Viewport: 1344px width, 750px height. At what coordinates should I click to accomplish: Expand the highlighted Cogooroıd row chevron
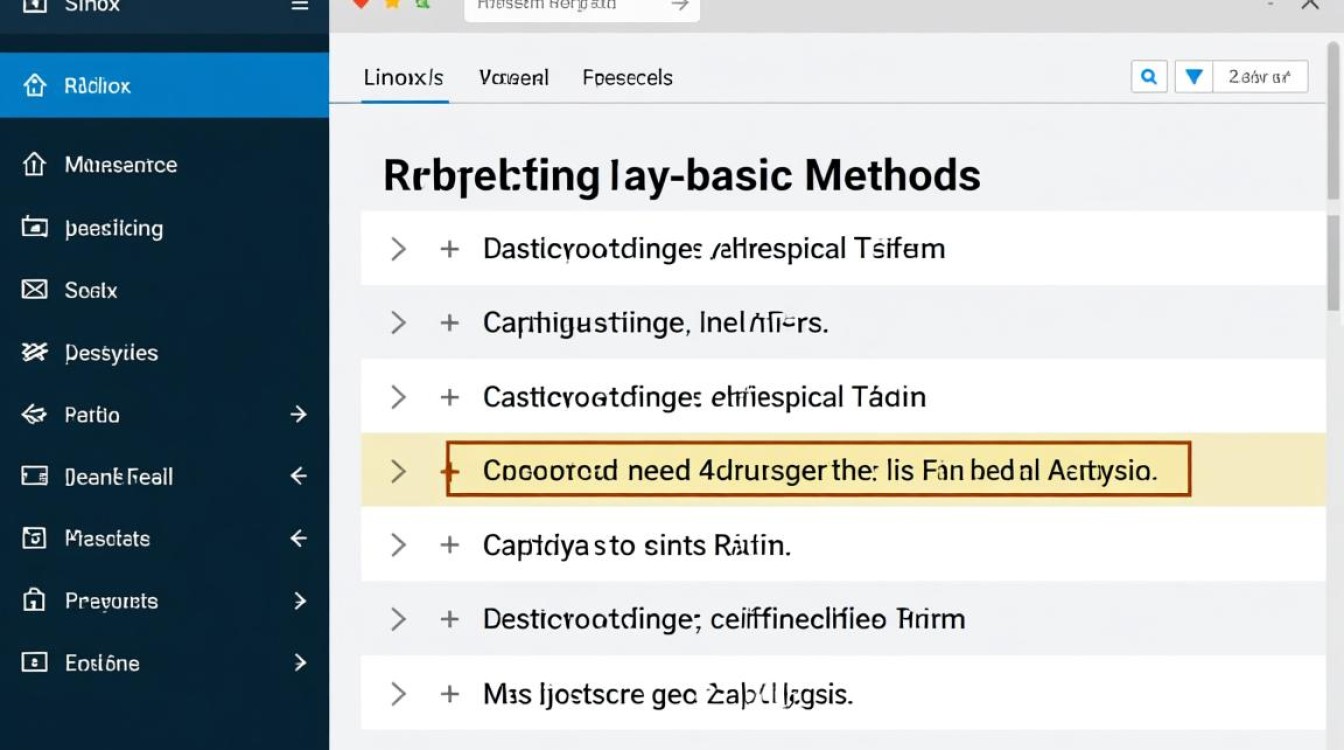pyautogui.click(x=398, y=471)
